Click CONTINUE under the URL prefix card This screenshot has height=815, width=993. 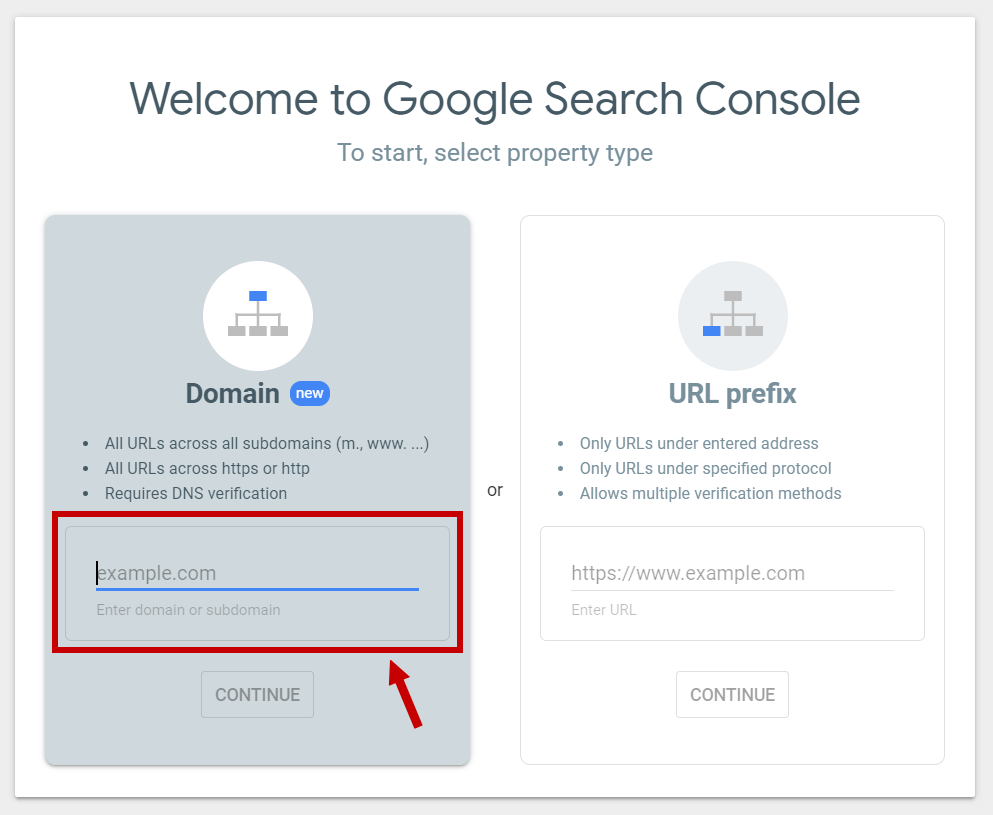tap(732, 695)
